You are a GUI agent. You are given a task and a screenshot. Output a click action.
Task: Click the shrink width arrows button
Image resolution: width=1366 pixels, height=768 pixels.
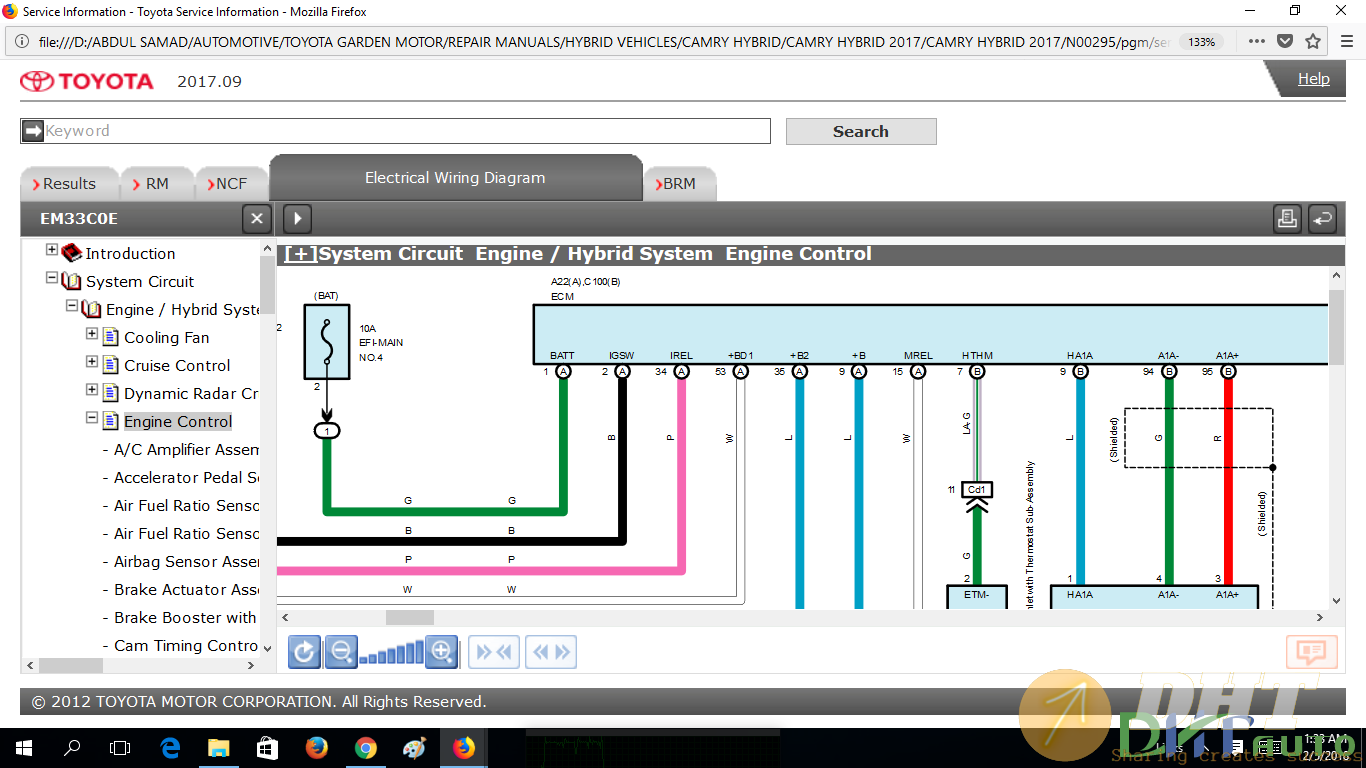[x=494, y=652]
